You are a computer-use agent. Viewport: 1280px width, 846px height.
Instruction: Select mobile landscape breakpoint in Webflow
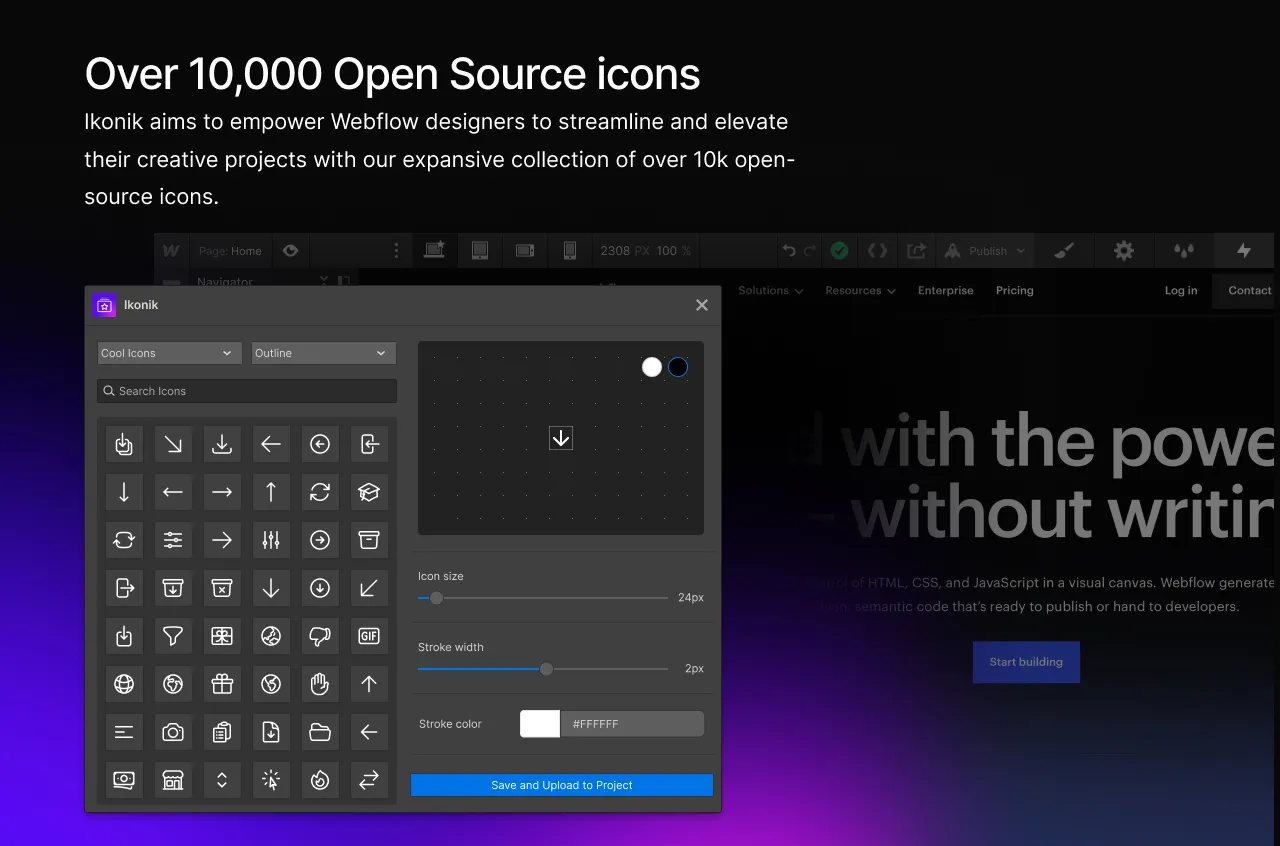(525, 251)
